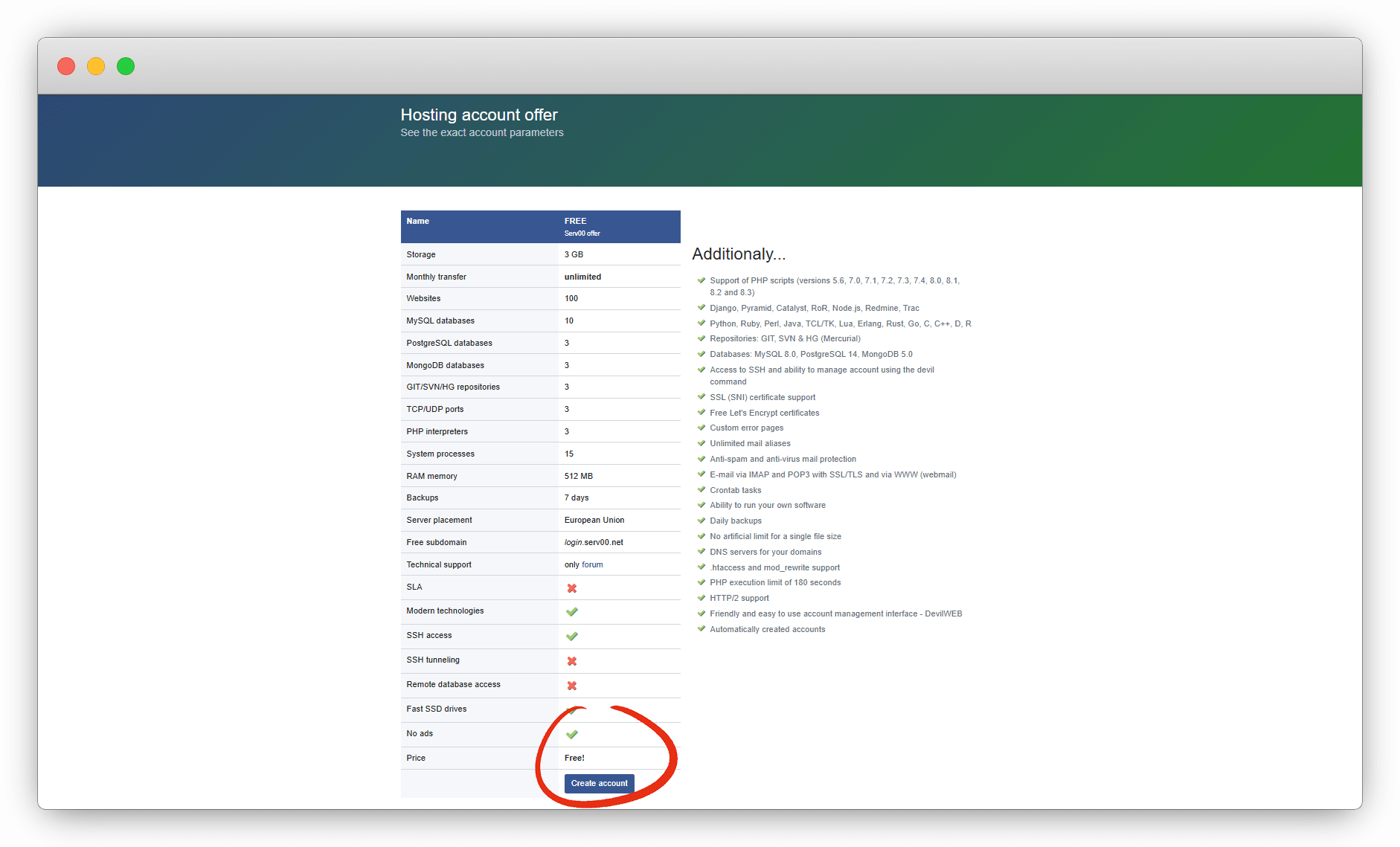The width and height of the screenshot is (1400, 847).
Task: Click the green check for SSH access
Action: (571, 637)
